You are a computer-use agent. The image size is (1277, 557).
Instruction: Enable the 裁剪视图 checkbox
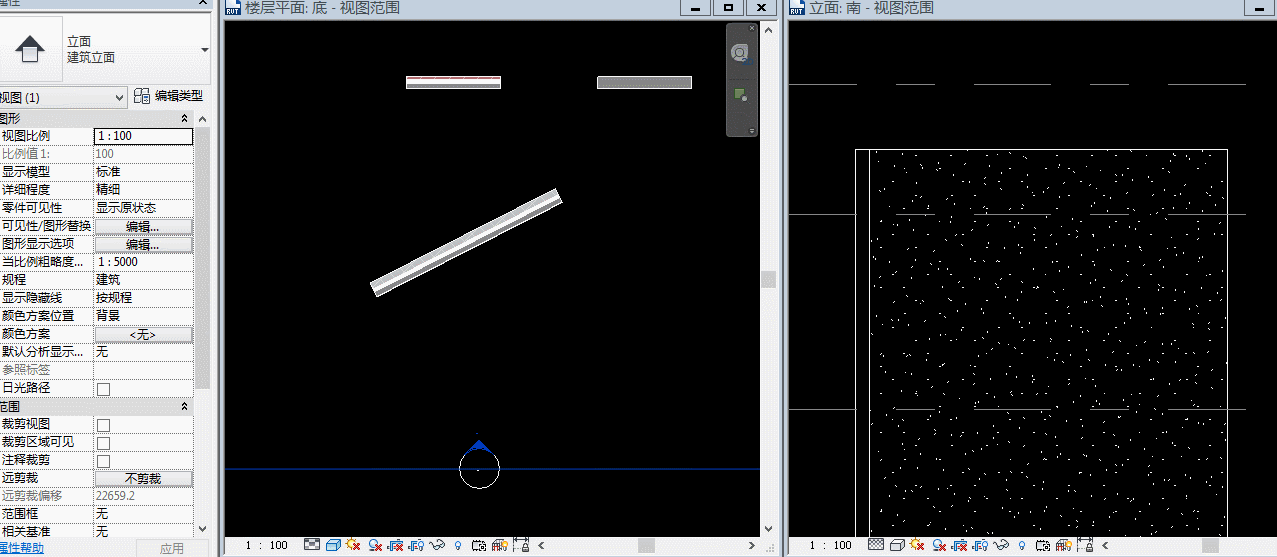click(x=103, y=425)
